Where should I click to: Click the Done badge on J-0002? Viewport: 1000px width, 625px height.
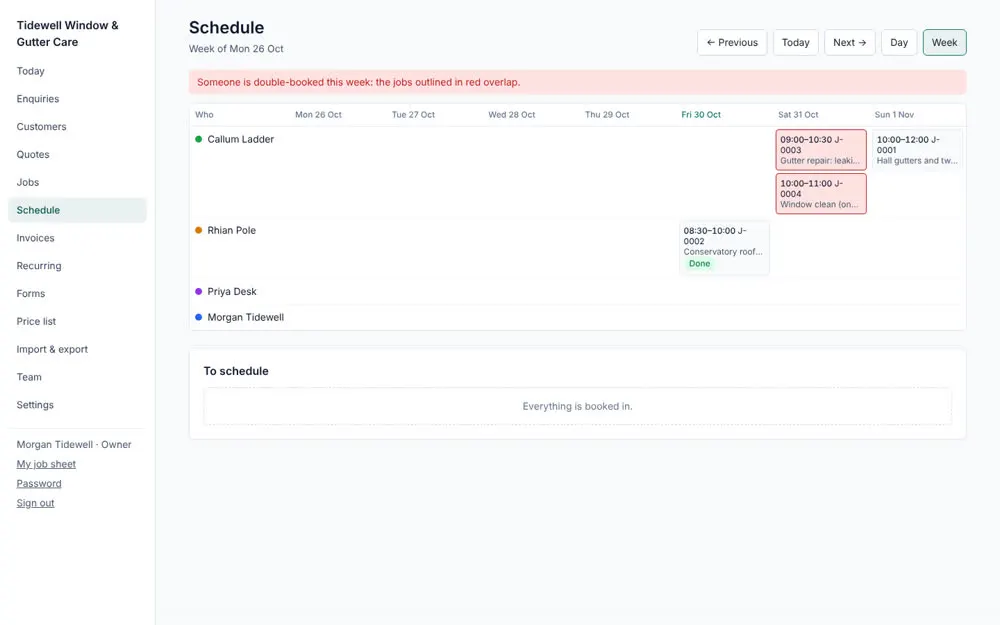pos(700,263)
